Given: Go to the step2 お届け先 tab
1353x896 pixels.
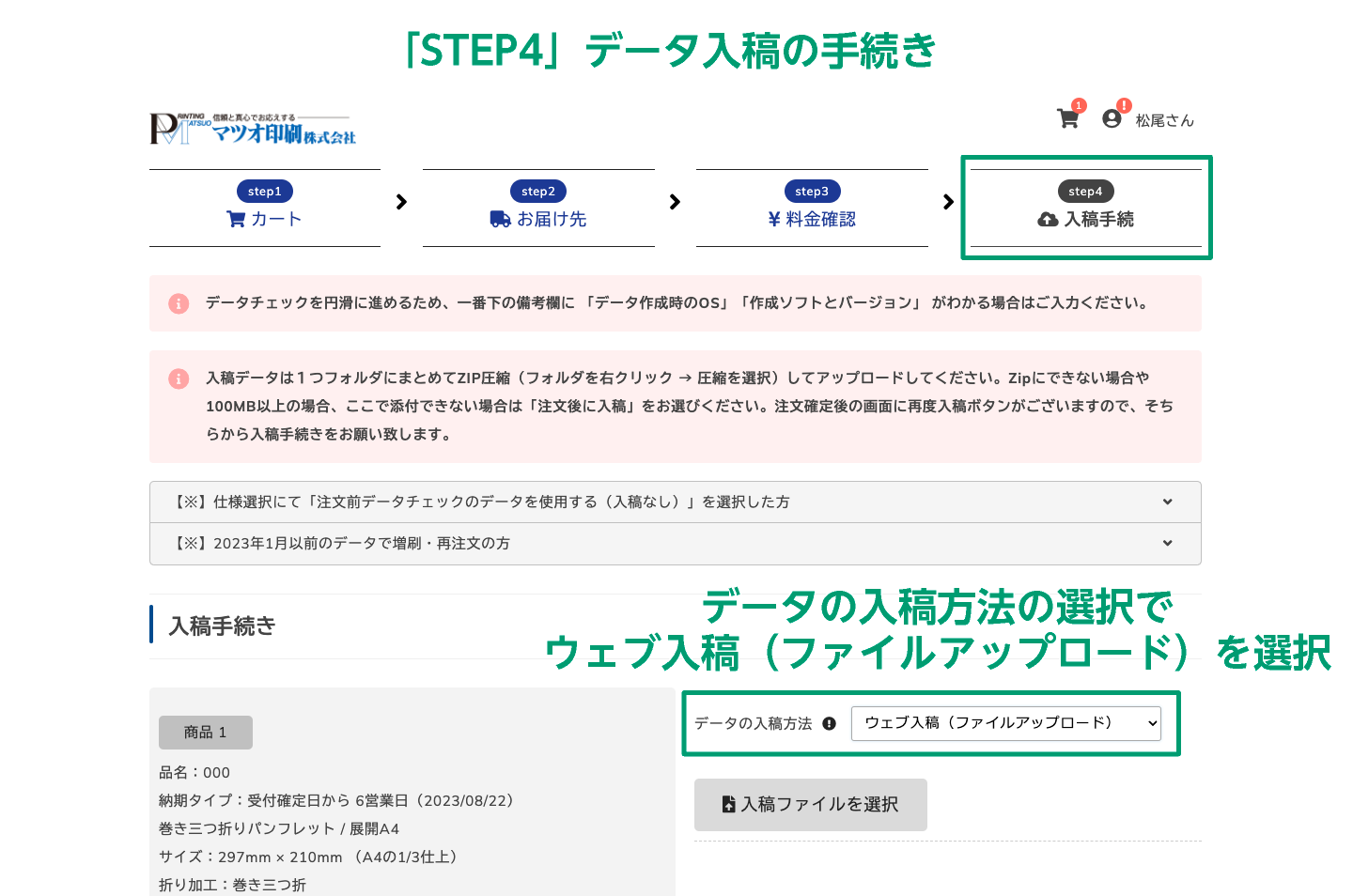Looking at the screenshot, I should (x=538, y=208).
